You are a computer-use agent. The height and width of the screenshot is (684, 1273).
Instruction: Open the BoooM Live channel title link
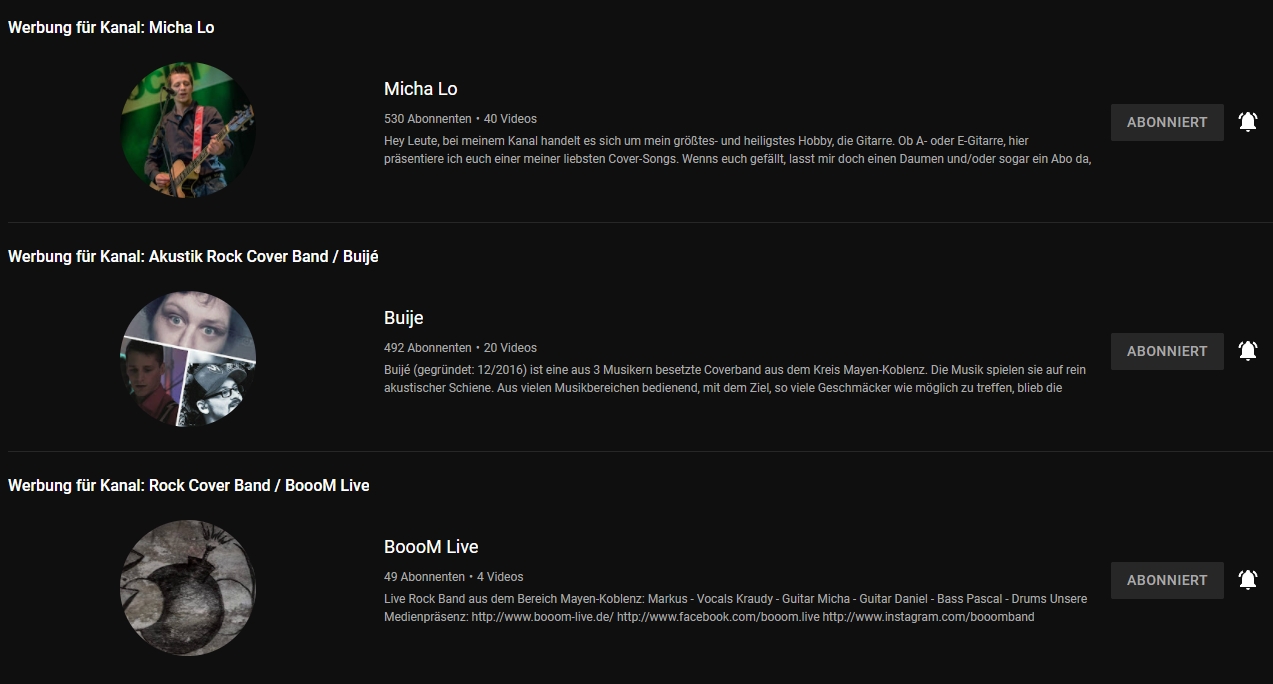(x=431, y=547)
